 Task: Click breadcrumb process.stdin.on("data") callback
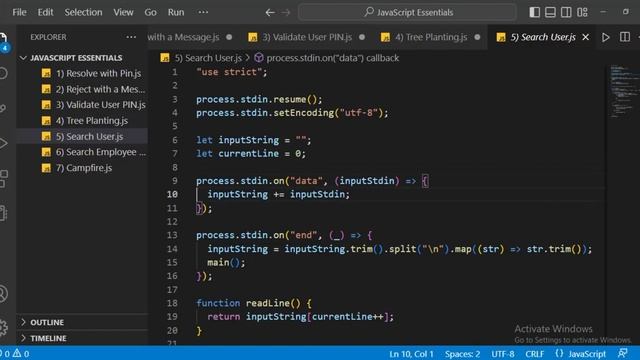(332, 58)
